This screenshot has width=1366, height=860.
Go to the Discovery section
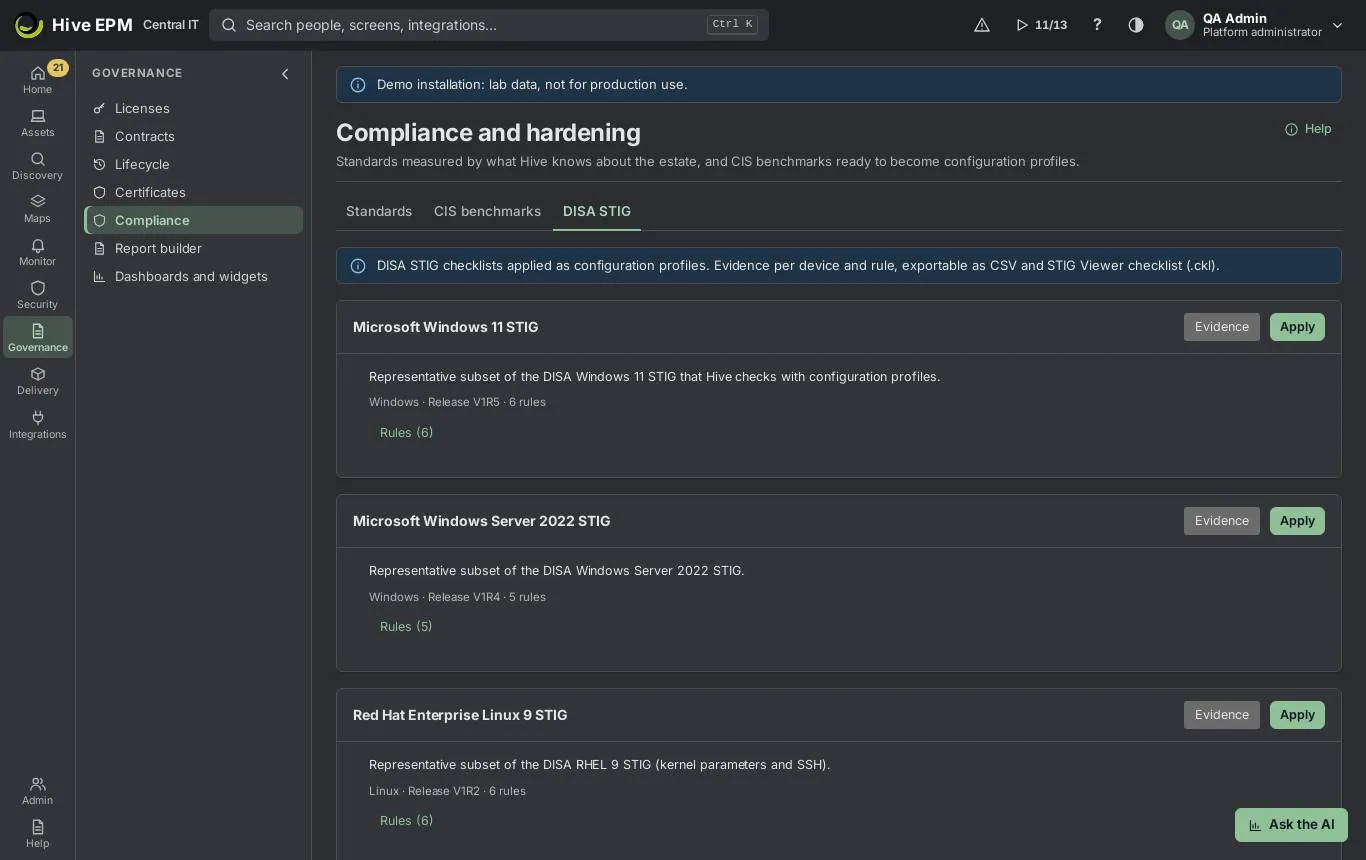37,166
